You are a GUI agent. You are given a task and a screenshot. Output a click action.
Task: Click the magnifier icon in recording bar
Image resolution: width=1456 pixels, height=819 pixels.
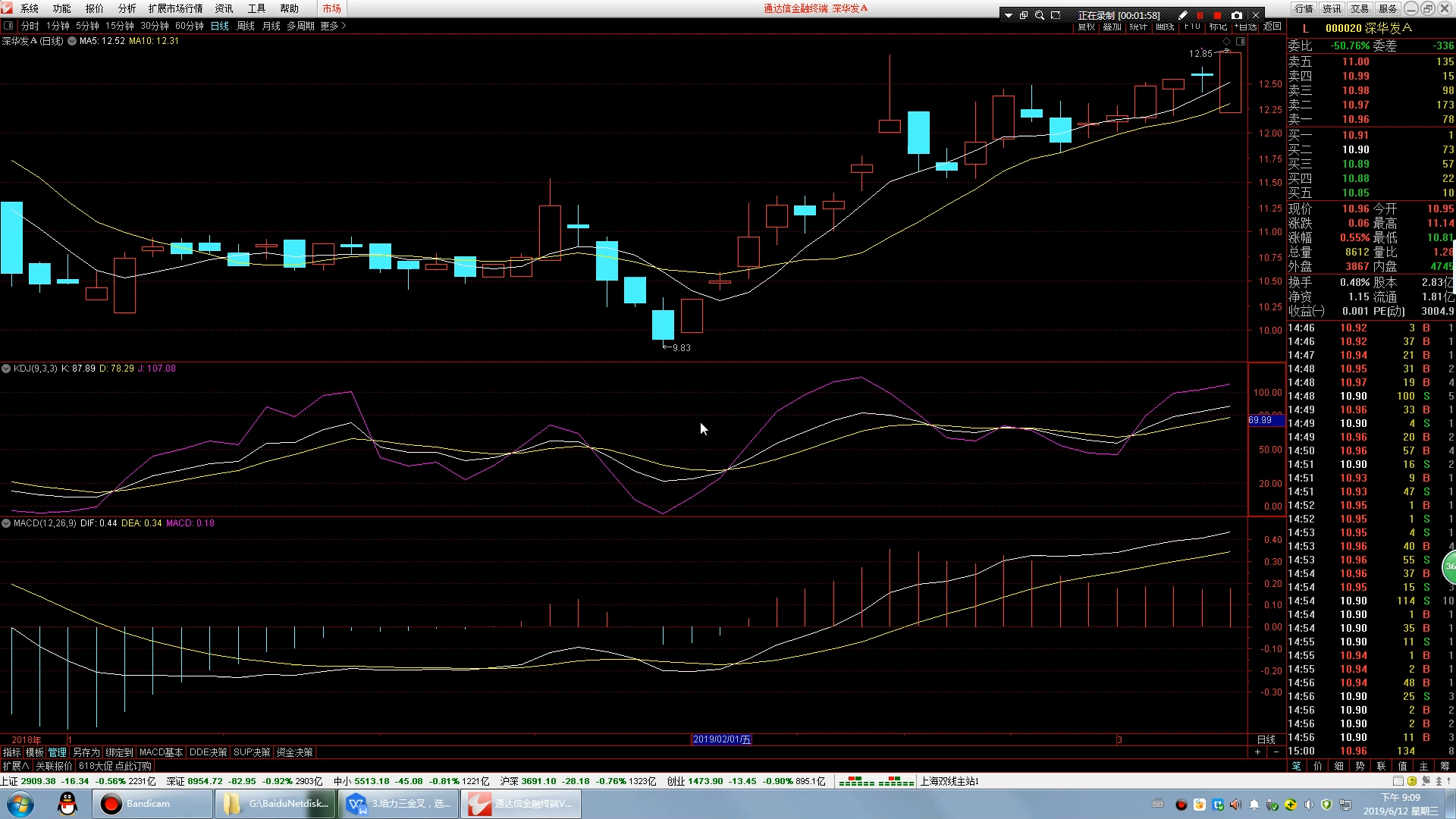click(1040, 15)
